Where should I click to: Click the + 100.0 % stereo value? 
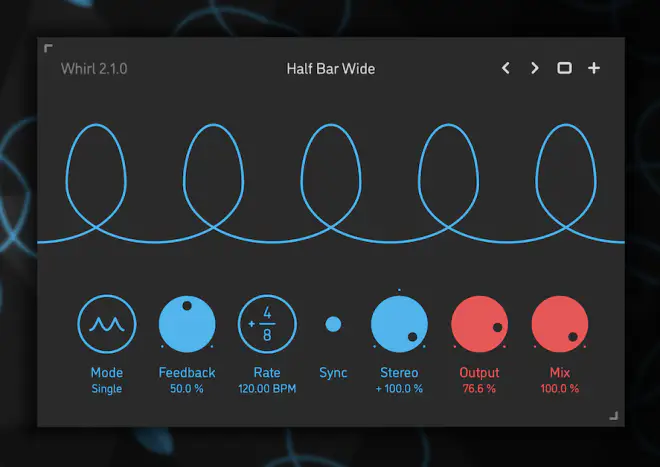399,388
